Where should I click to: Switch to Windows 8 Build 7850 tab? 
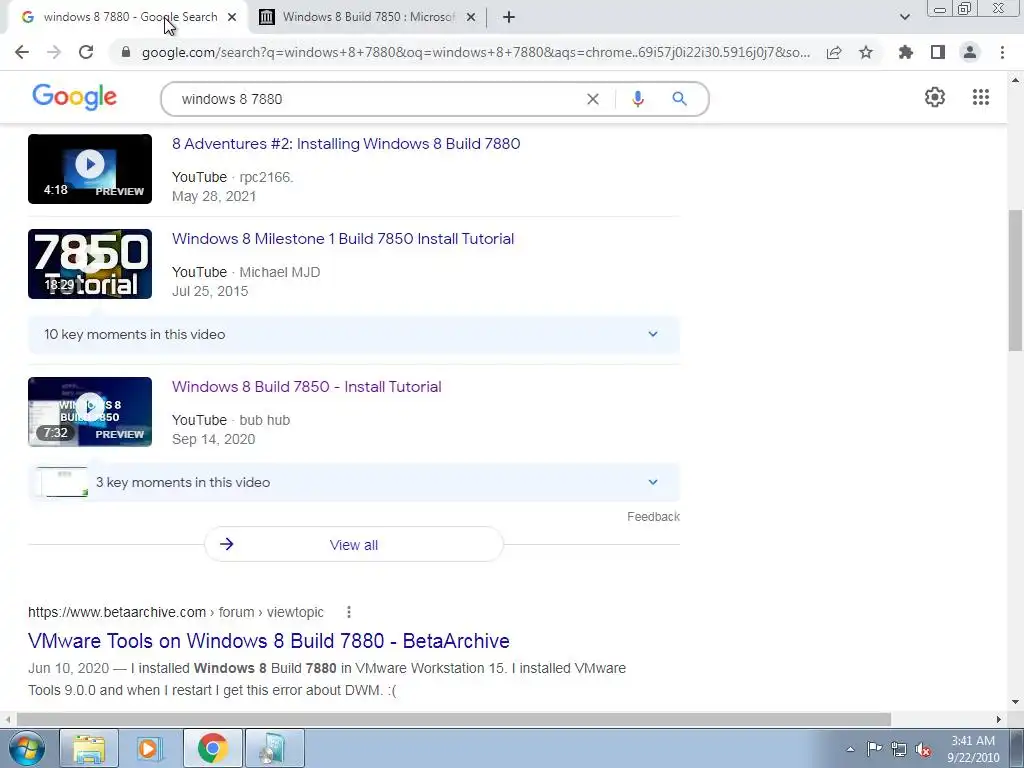coord(368,17)
